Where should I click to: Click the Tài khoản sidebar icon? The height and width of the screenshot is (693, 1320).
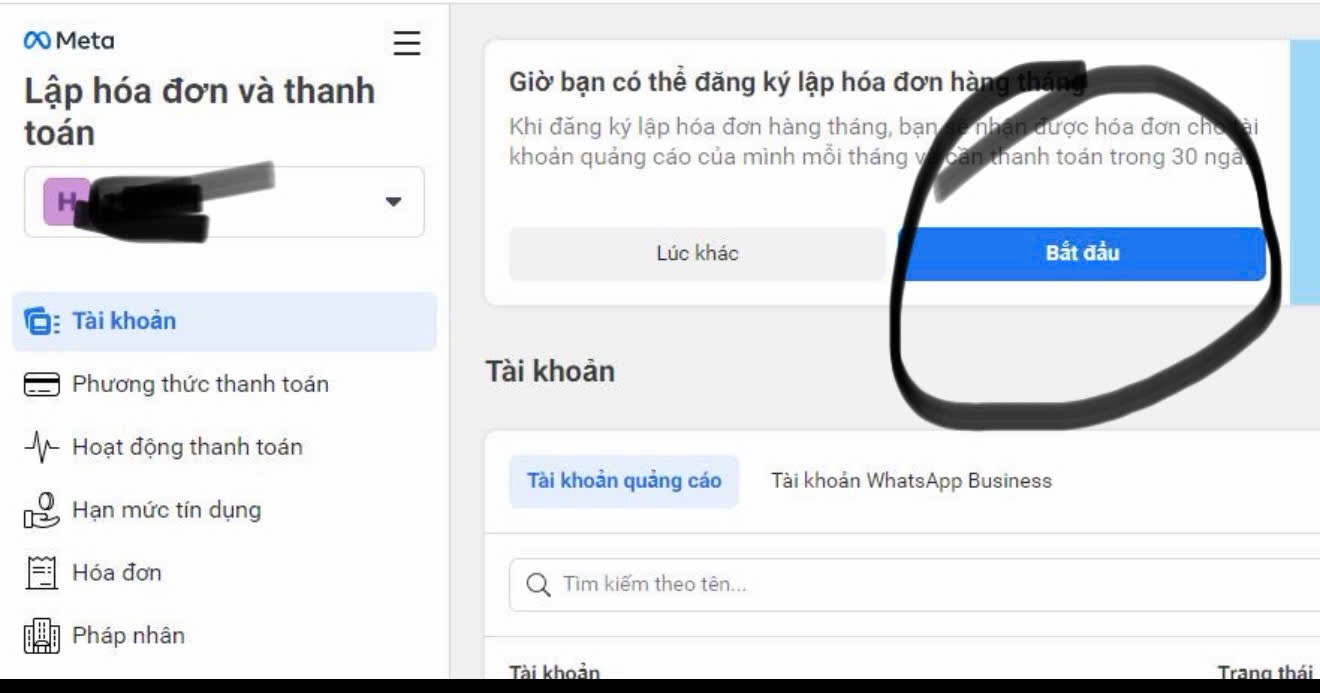coord(41,322)
